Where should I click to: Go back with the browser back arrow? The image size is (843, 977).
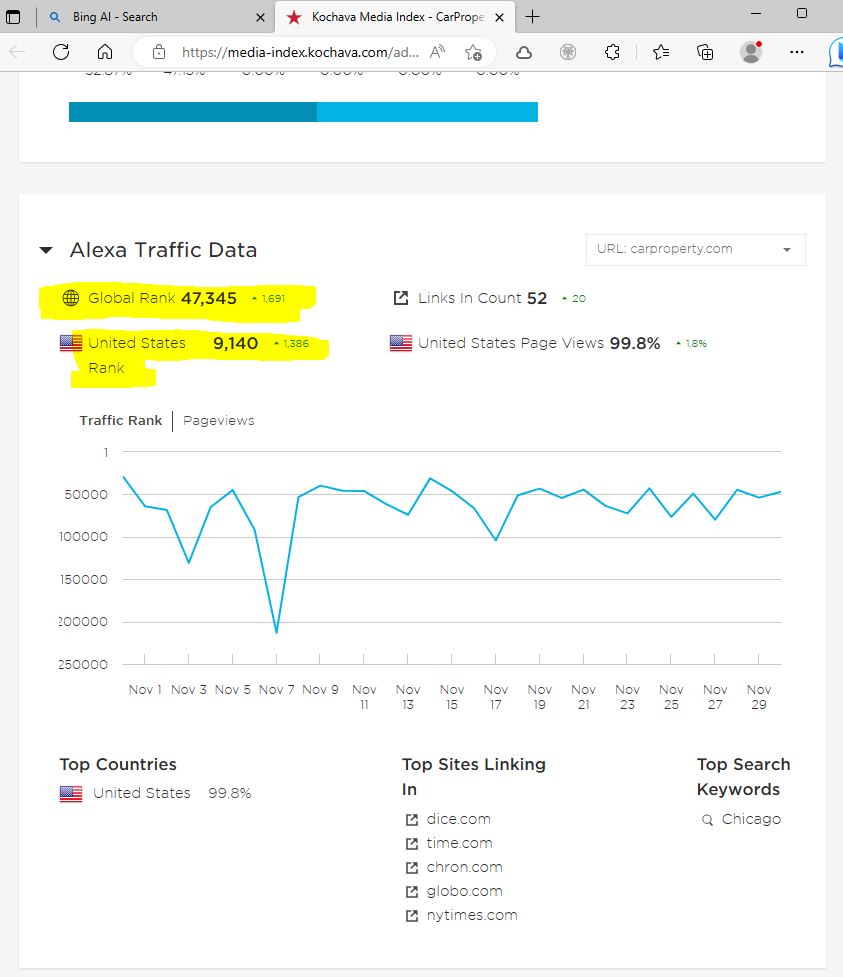(17, 52)
